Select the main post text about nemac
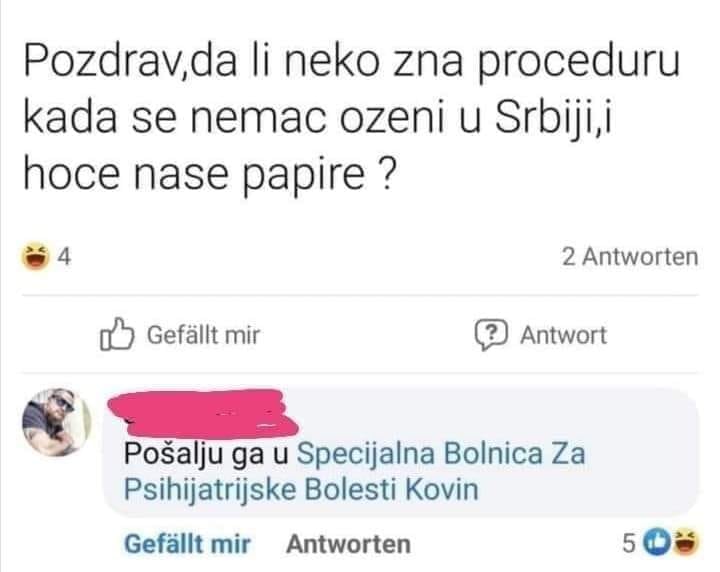Screen dimensions: 720x572 point(352,118)
